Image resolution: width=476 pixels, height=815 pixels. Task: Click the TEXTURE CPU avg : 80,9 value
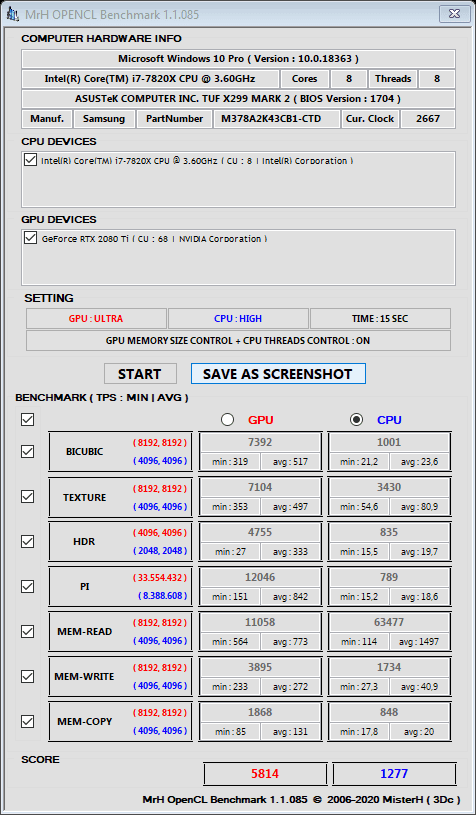point(419,506)
